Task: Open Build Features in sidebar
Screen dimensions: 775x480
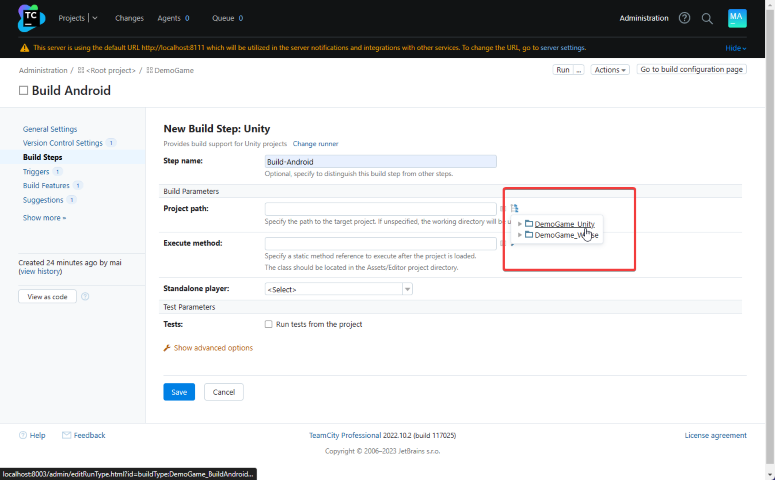Action: 46,185
